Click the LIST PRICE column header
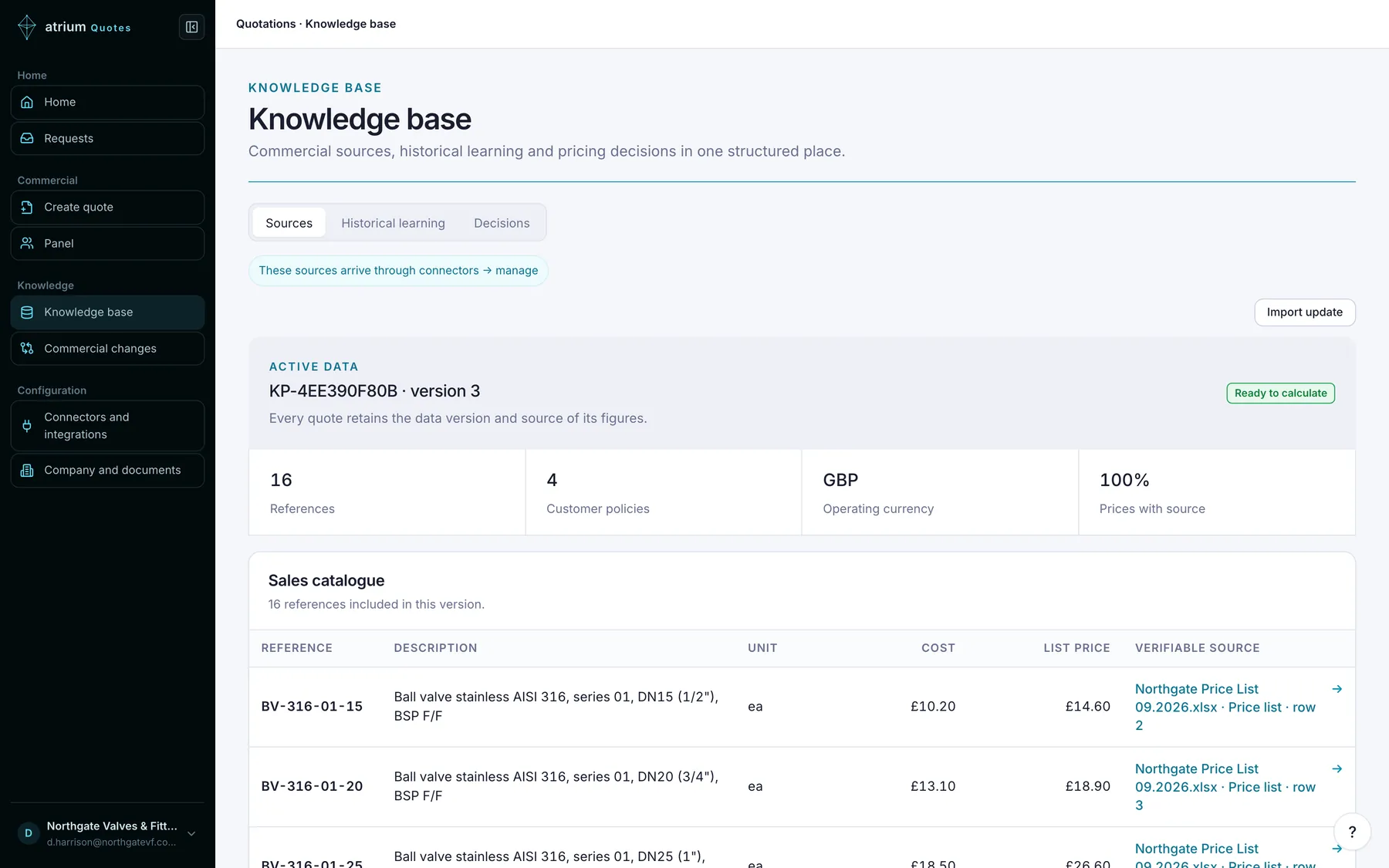Viewport: 1389px width, 868px height. point(1076,648)
